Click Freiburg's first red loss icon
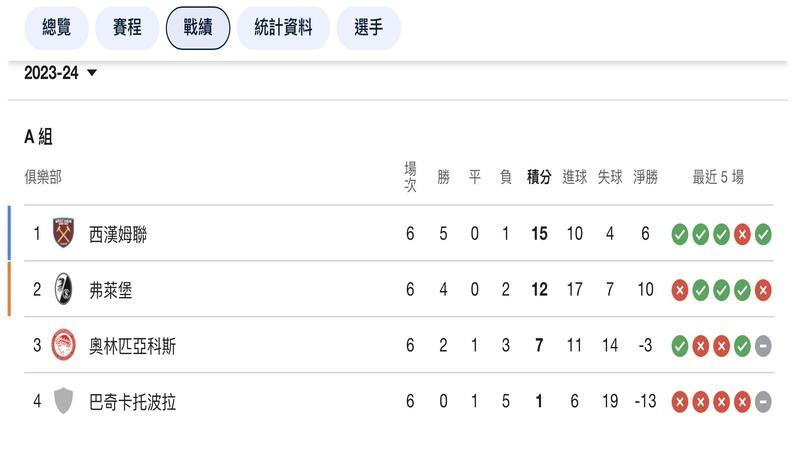The width and height of the screenshot is (800, 450). coord(680,290)
